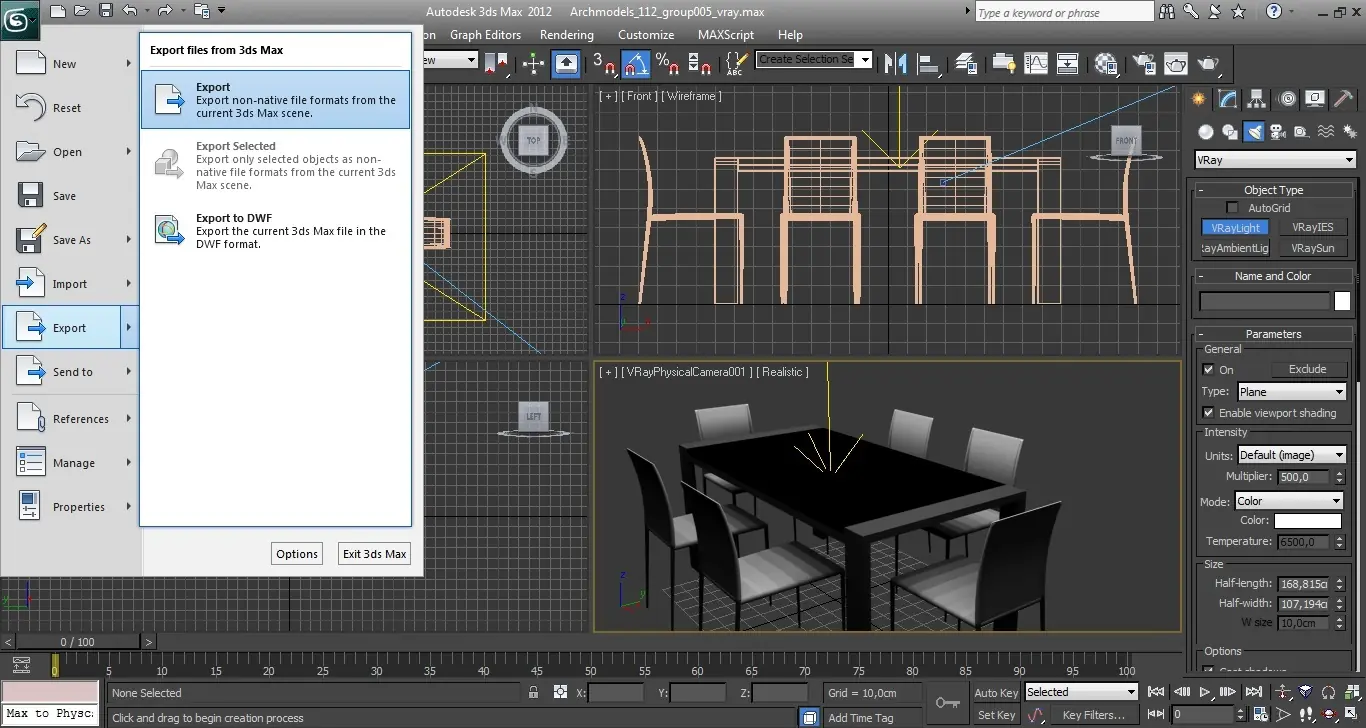Open the 3ds Max application button
The image size is (1366, 728).
coord(20,18)
